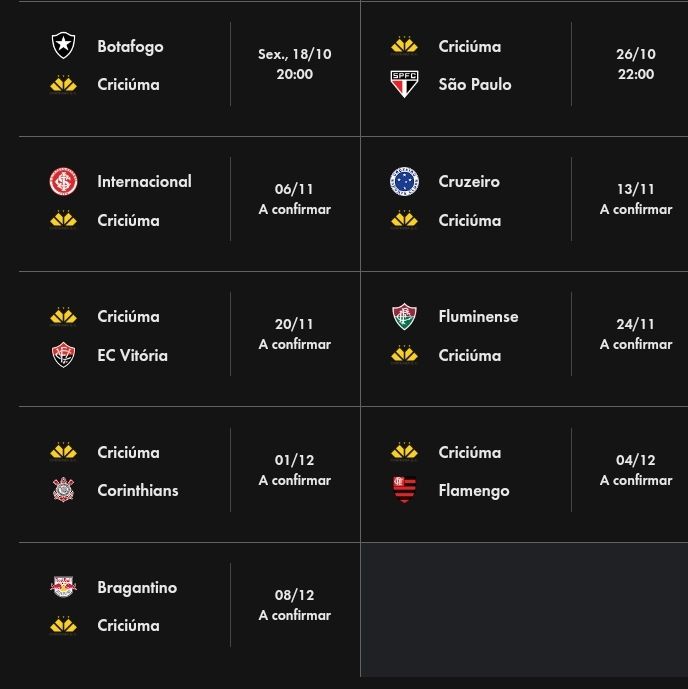Select the Cruzeiro team name
This screenshot has width=688, height=689.
point(469,181)
